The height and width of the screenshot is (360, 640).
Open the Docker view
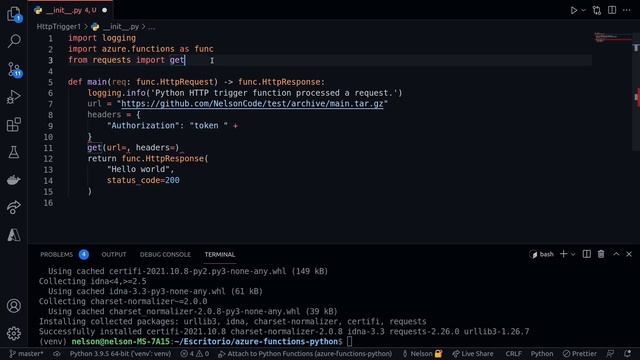pyautogui.click(x=14, y=180)
